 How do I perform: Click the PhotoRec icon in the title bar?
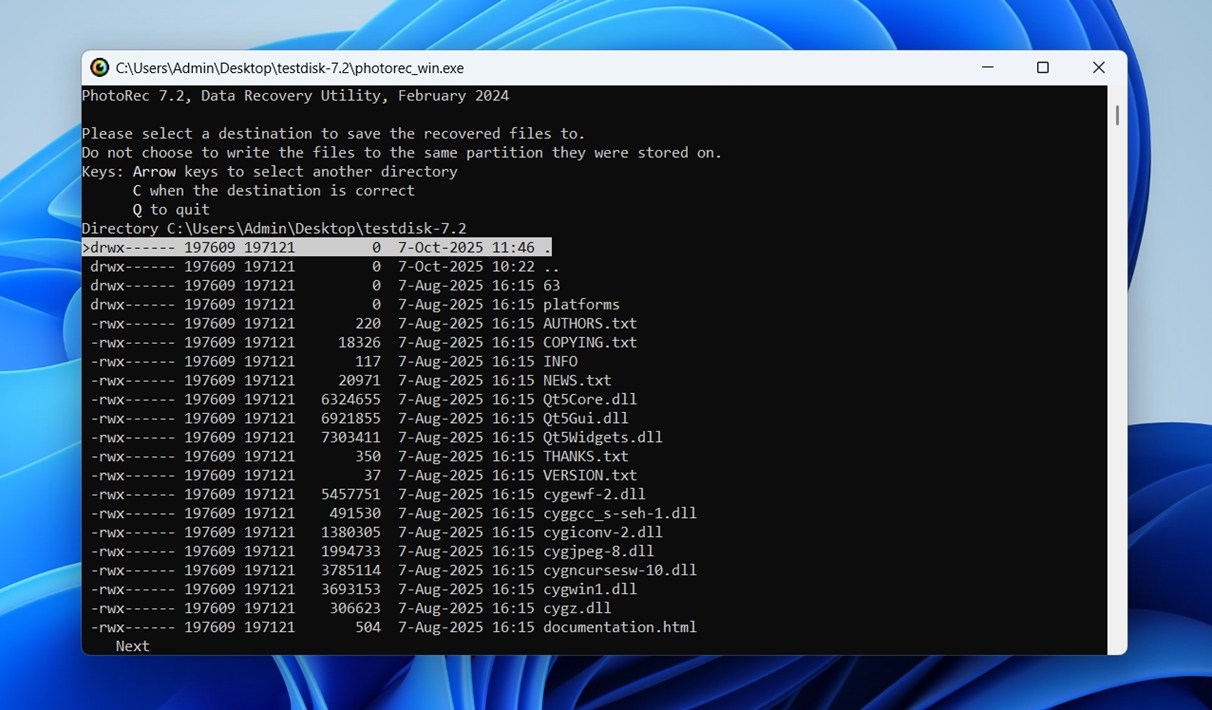(99, 67)
